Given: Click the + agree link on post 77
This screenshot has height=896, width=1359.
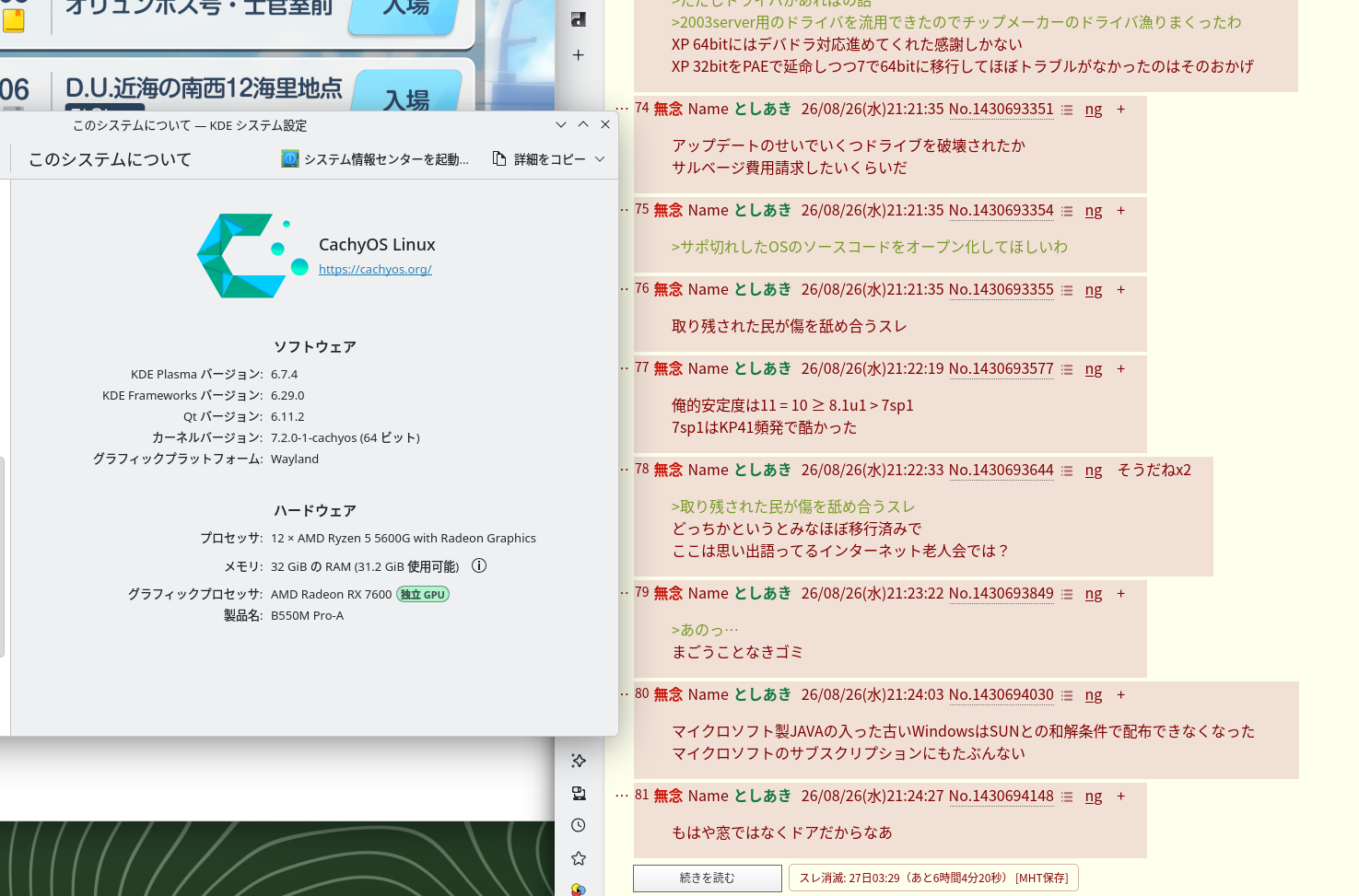Looking at the screenshot, I should coord(1121,368).
